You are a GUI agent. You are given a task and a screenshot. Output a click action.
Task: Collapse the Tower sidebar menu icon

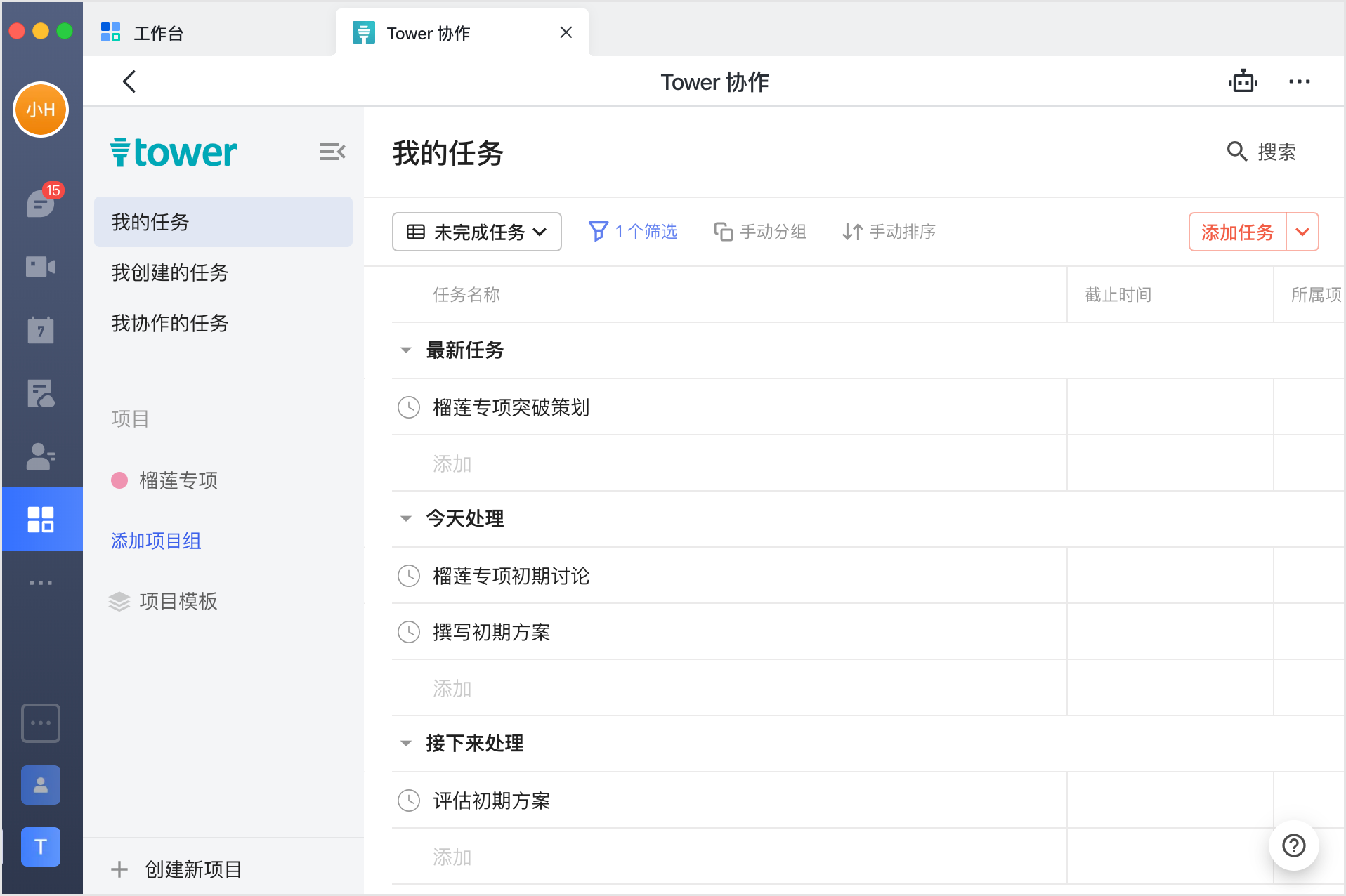332,152
